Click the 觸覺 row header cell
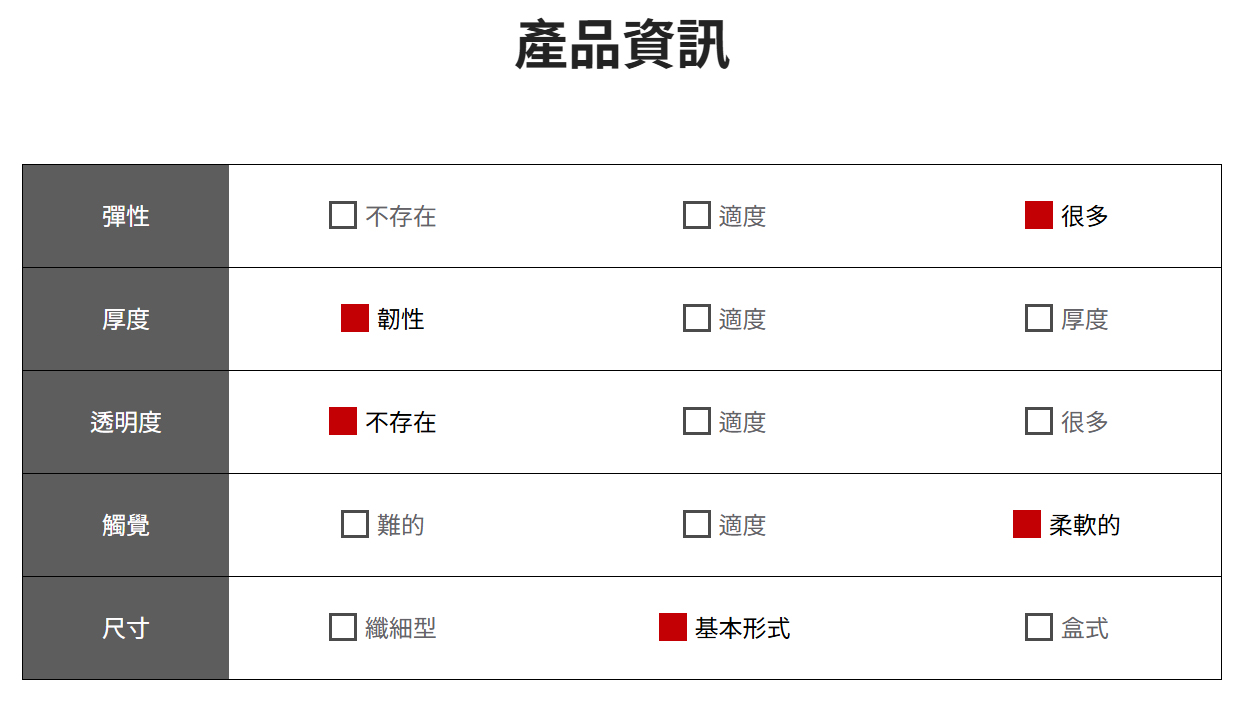Viewport: 1240px width, 701px height. [126, 525]
